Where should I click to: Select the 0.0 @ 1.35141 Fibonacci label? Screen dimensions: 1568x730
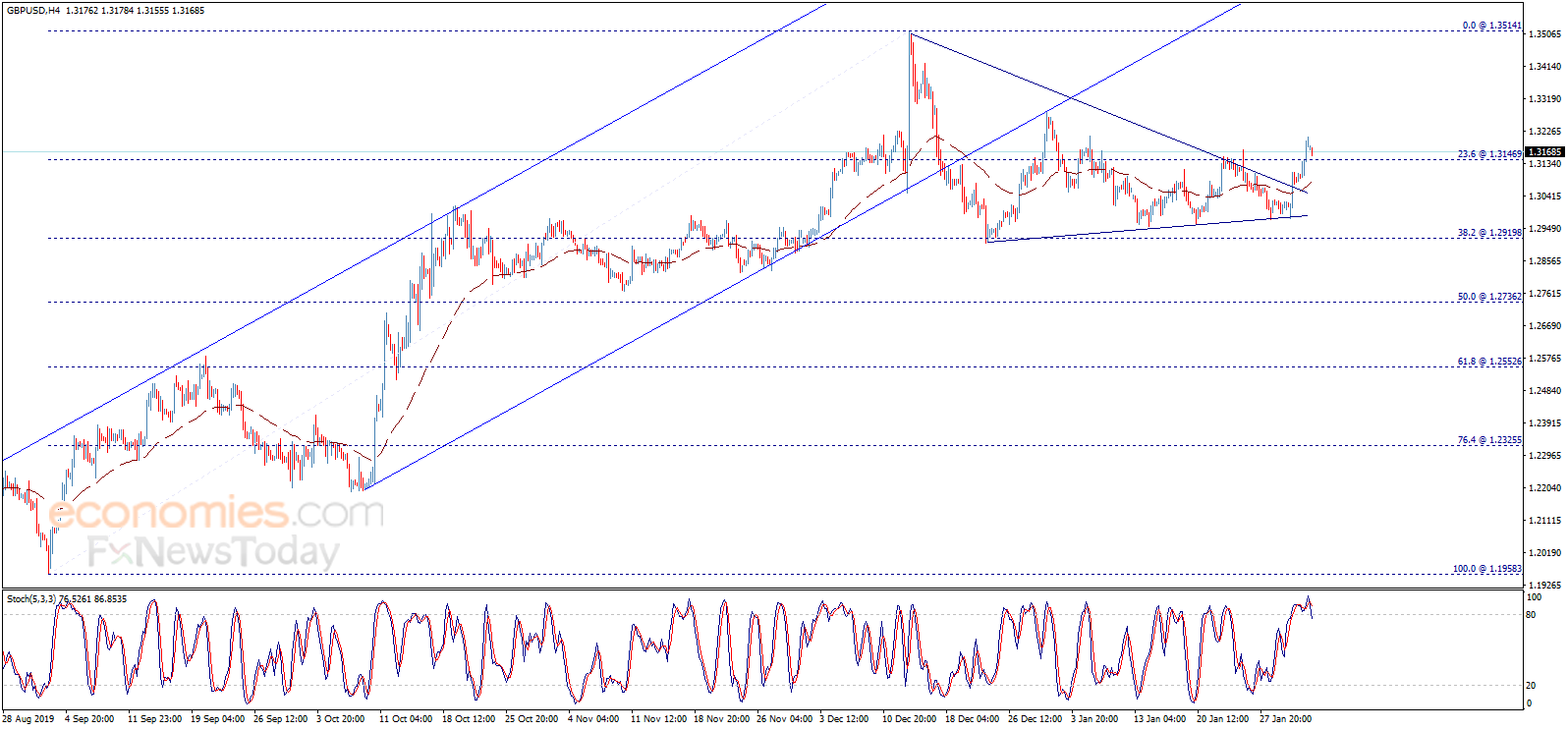(1491, 26)
